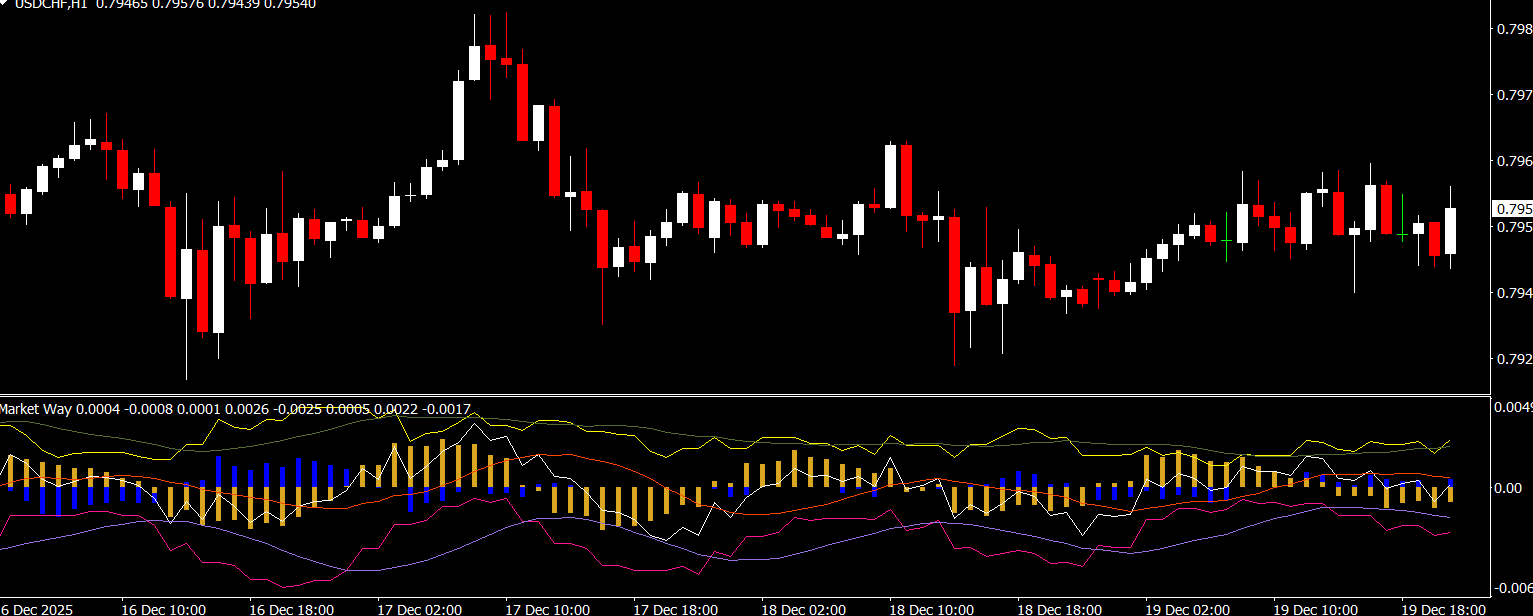Select the 17 Dec 18:00 time label
This screenshot has width=1533, height=616.
(675, 608)
